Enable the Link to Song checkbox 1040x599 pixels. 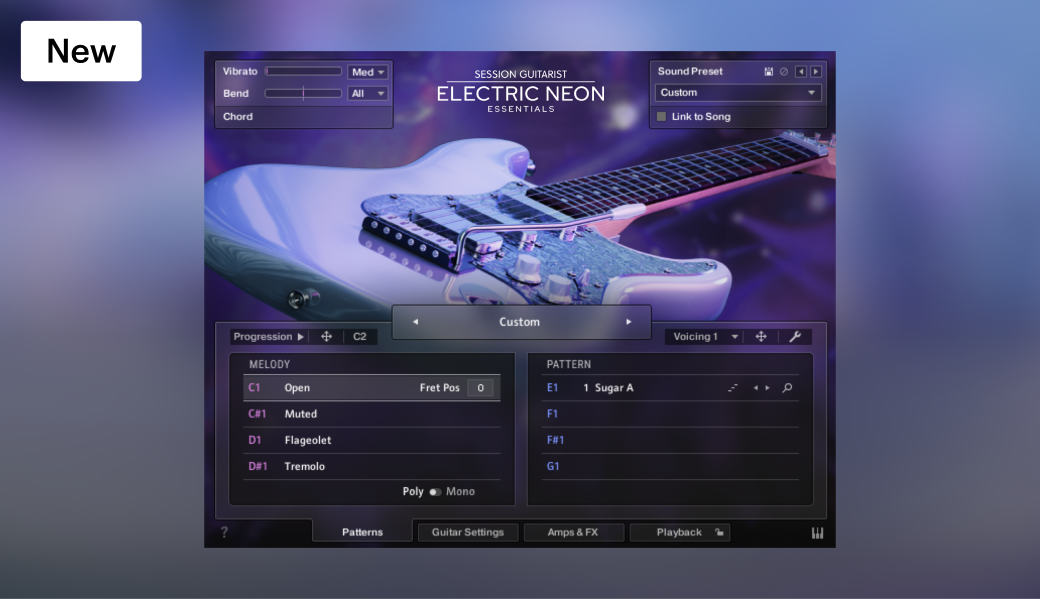click(661, 117)
